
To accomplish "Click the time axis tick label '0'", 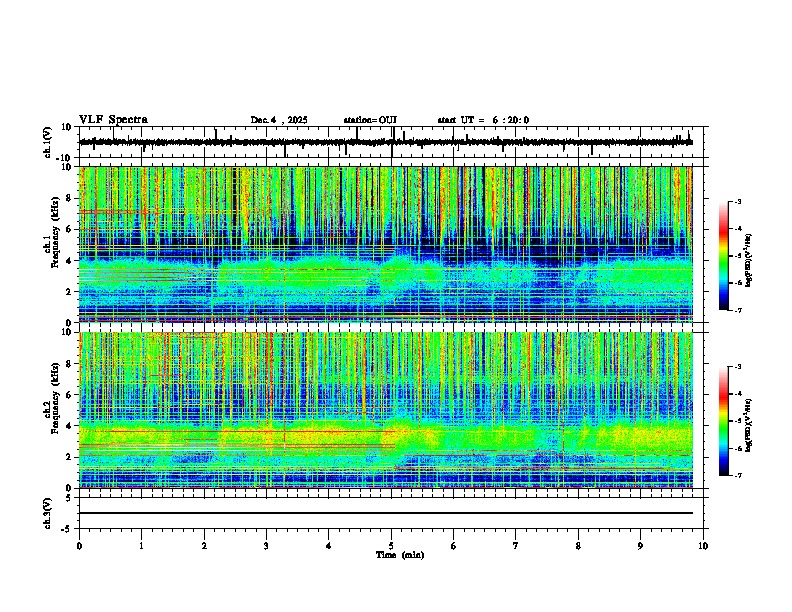I will pyautogui.click(x=79, y=546).
